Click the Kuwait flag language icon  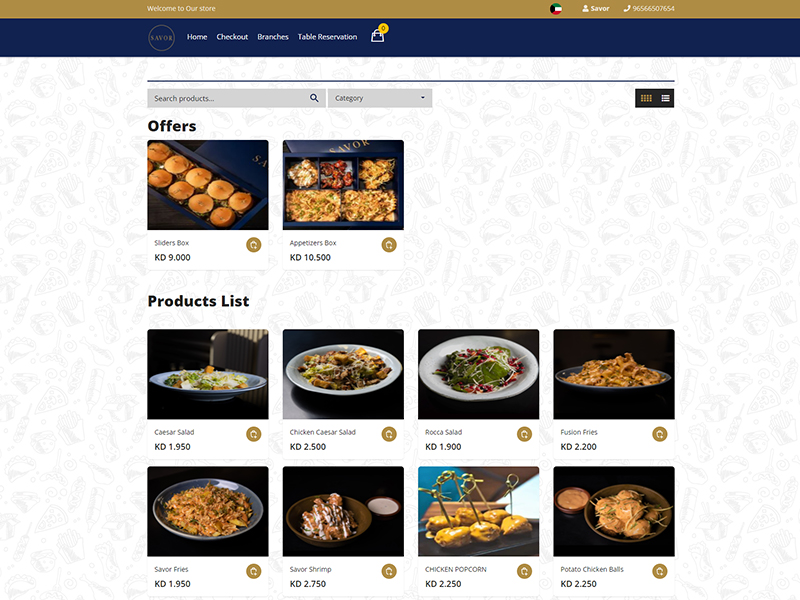tap(556, 9)
